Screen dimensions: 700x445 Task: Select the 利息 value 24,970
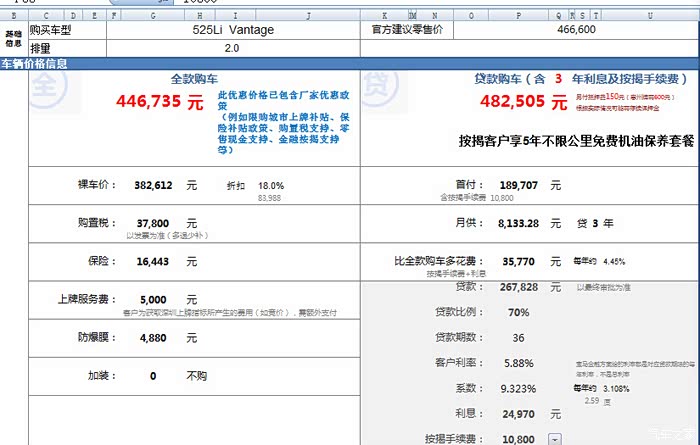(x=518, y=414)
